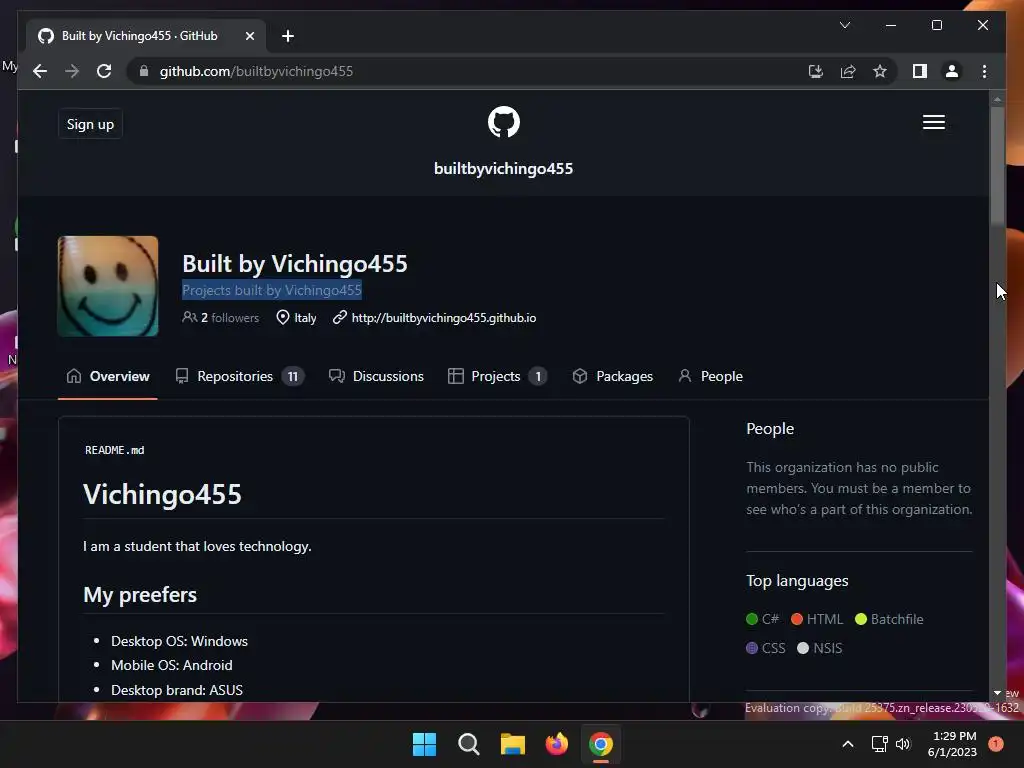Image resolution: width=1024 pixels, height=768 pixels.
Task: Click the Sign up button
Action: click(90, 124)
